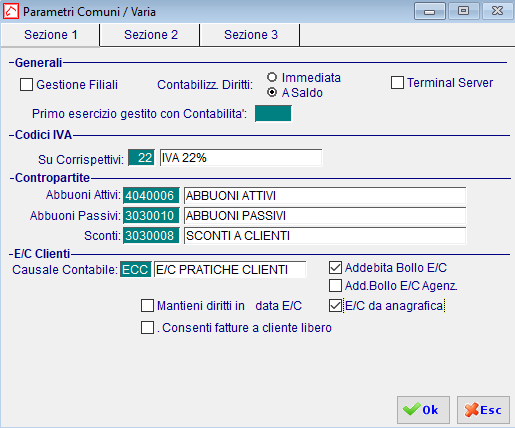
Task: Choose the A Saldo radio option
Action: [272, 92]
